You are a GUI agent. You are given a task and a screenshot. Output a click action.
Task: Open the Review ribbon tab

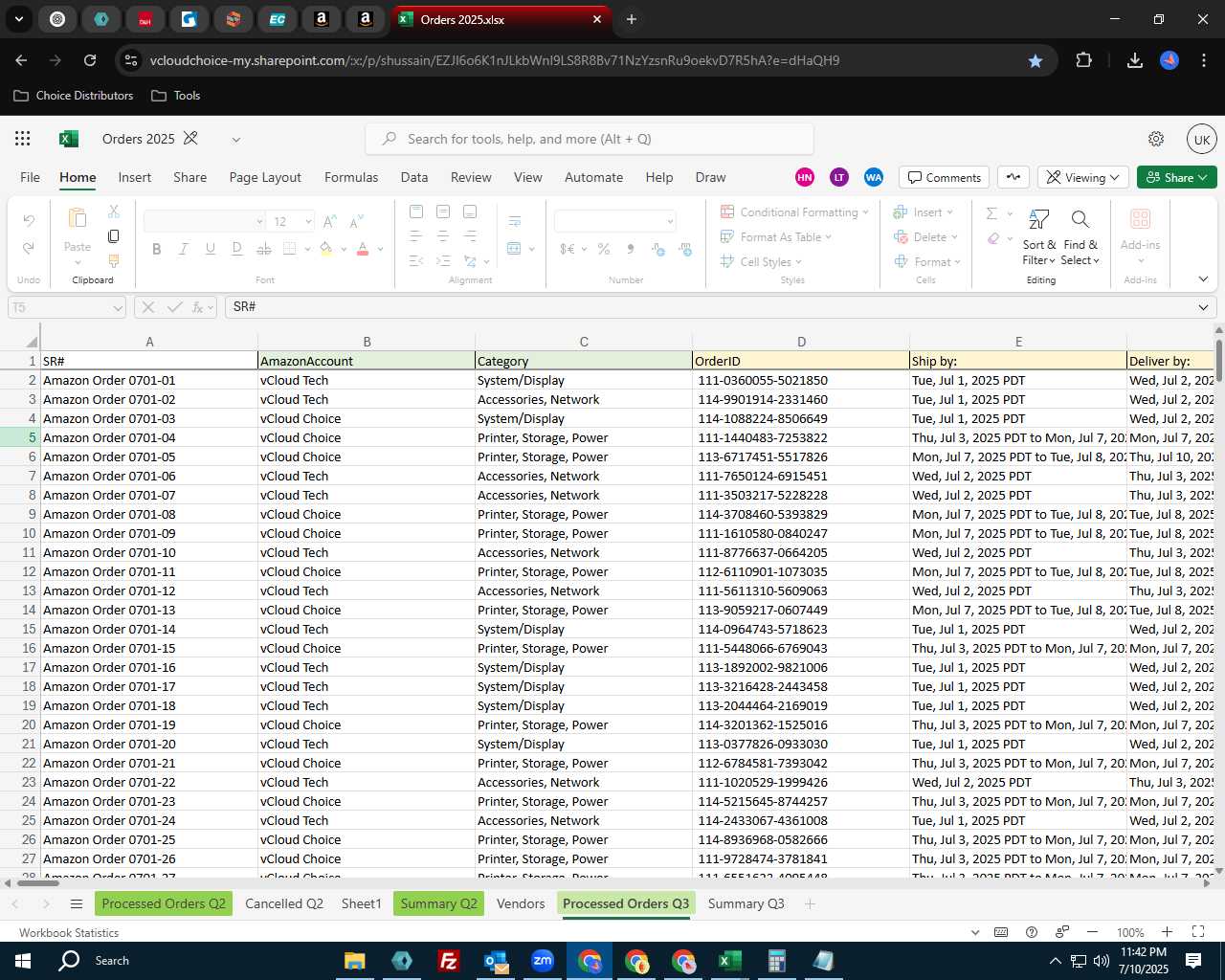coord(471,177)
